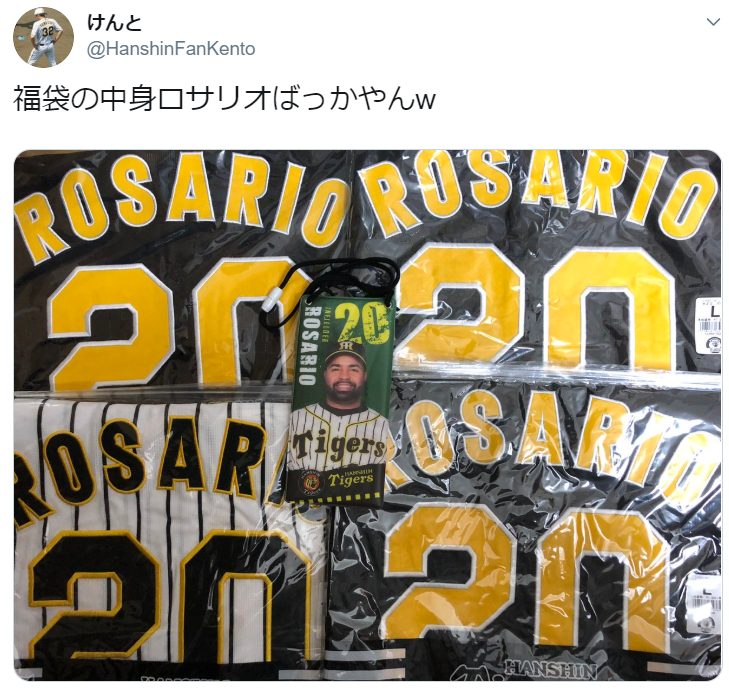Click the yellow HANSHIN Tigers text on card footer

click(352, 478)
